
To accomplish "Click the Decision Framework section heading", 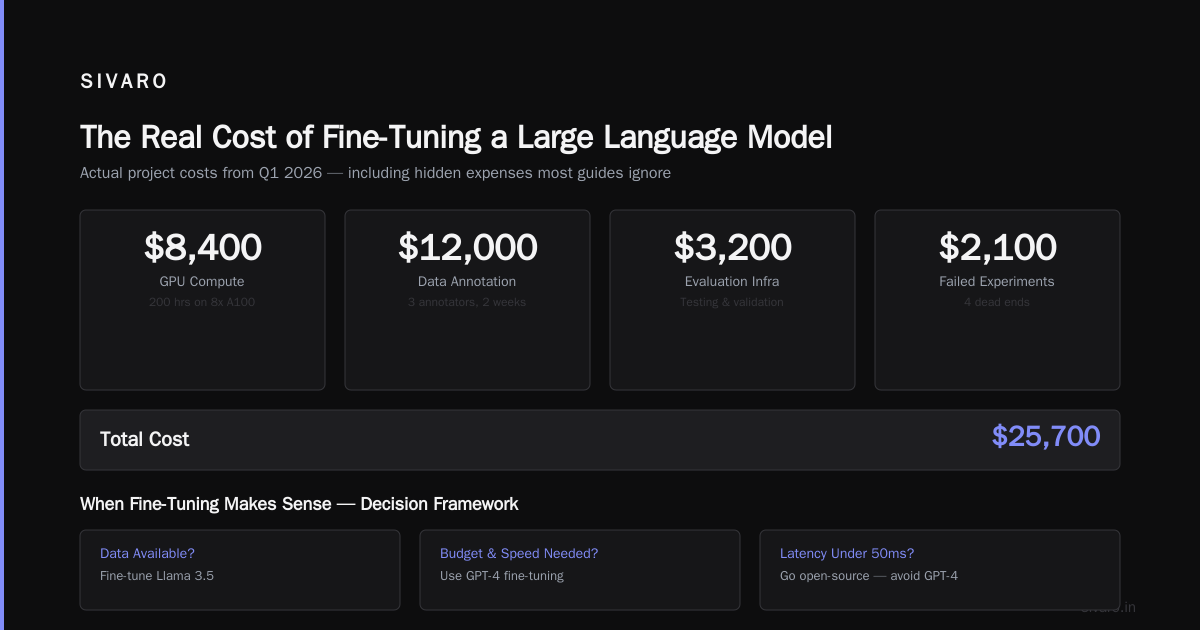I will pos(299,504).
